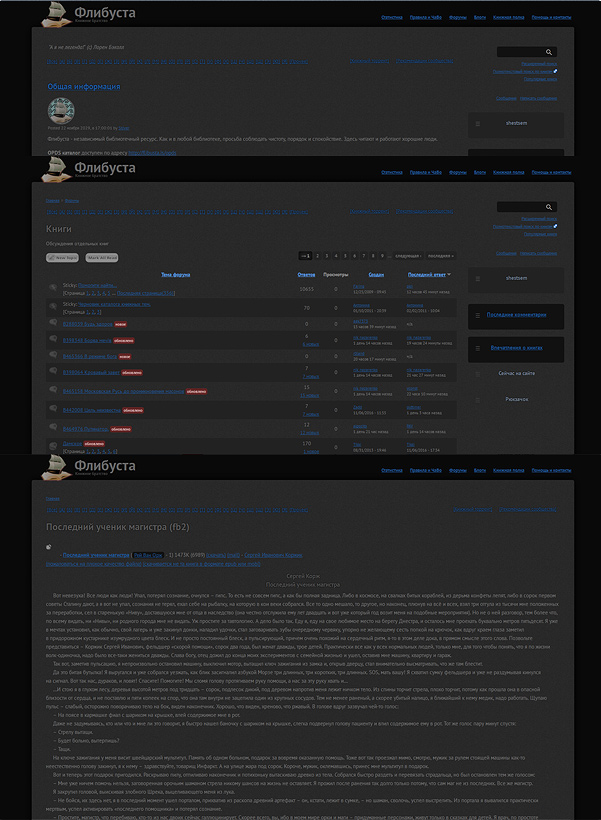Click the Форумы breadcrumb on the Книги page
Image resolution: width=601 pixels, height=820 pixels.
coord(72,201)
